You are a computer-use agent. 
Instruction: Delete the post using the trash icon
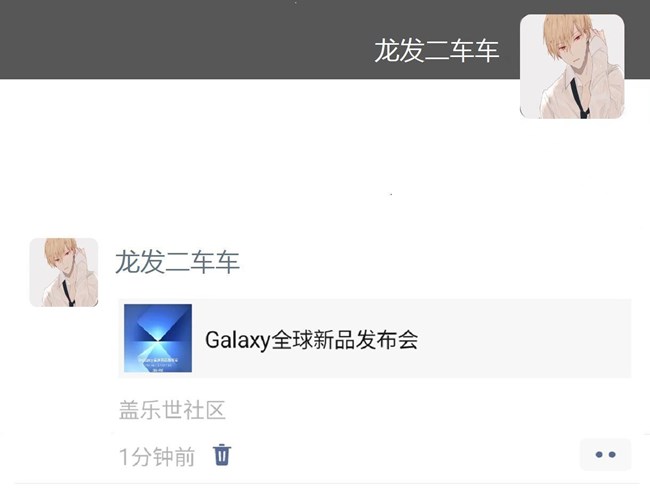[222, 455]
